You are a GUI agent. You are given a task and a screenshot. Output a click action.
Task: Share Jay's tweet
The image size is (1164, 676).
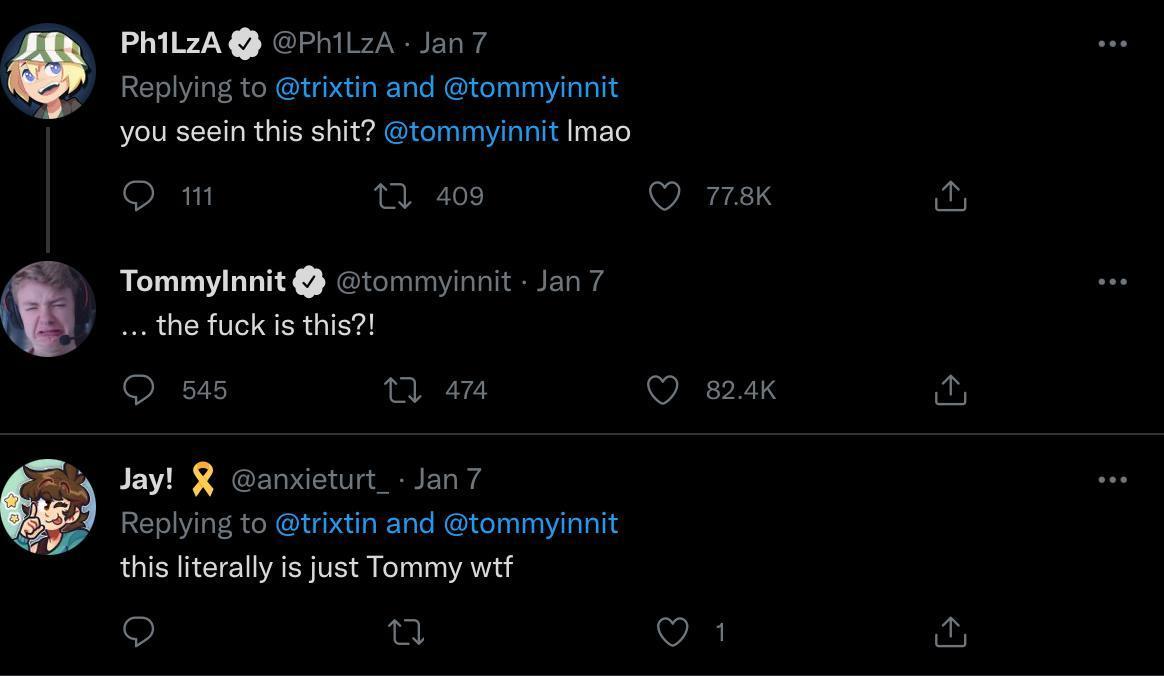click(x=950, y=632)
